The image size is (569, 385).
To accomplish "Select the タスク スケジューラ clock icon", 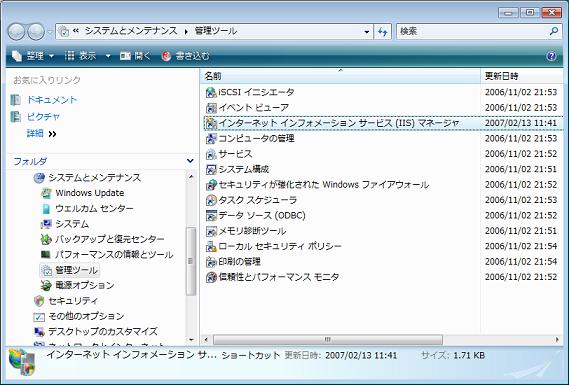I will 211,200.
